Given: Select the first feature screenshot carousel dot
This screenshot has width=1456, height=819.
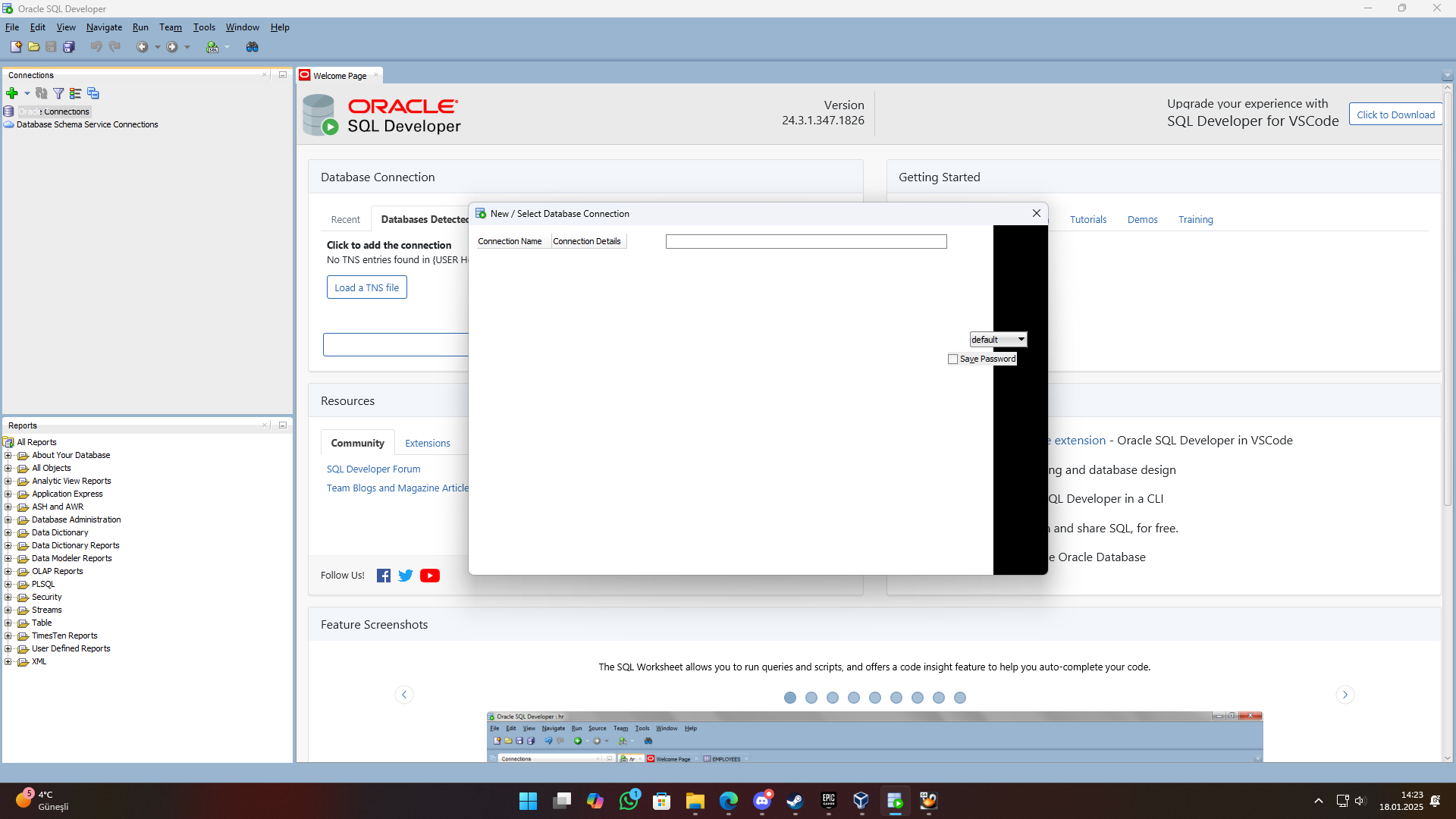Looking at the screenshot, I should tap(790, 698).
